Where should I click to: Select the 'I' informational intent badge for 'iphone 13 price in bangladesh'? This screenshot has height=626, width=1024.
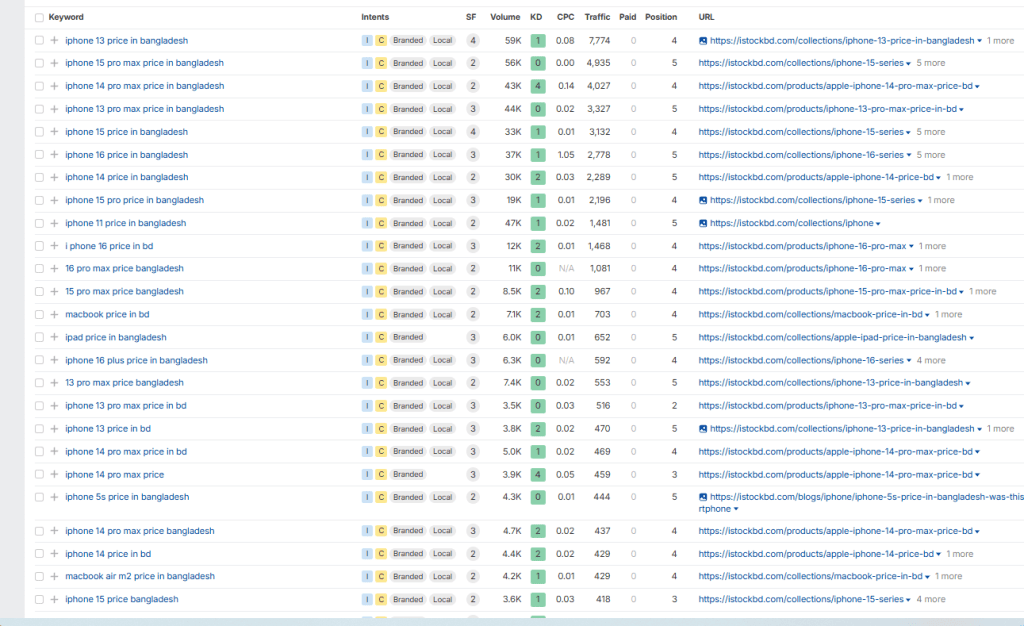pos(367,40)
